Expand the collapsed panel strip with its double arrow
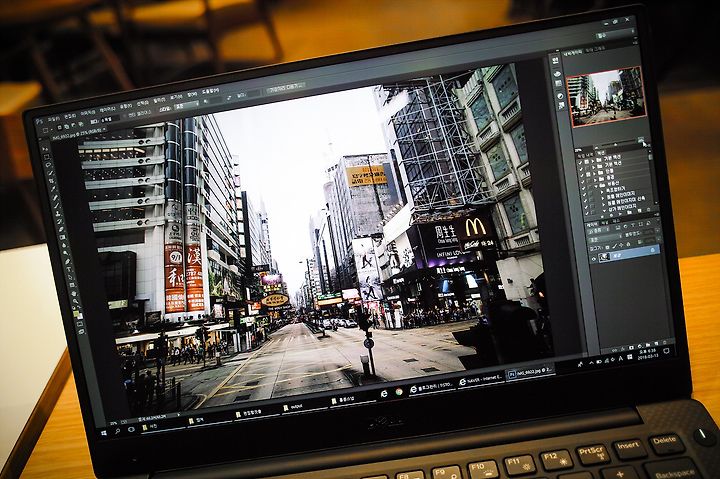Screen dimensions: 720x479 [x=557, y=51]
